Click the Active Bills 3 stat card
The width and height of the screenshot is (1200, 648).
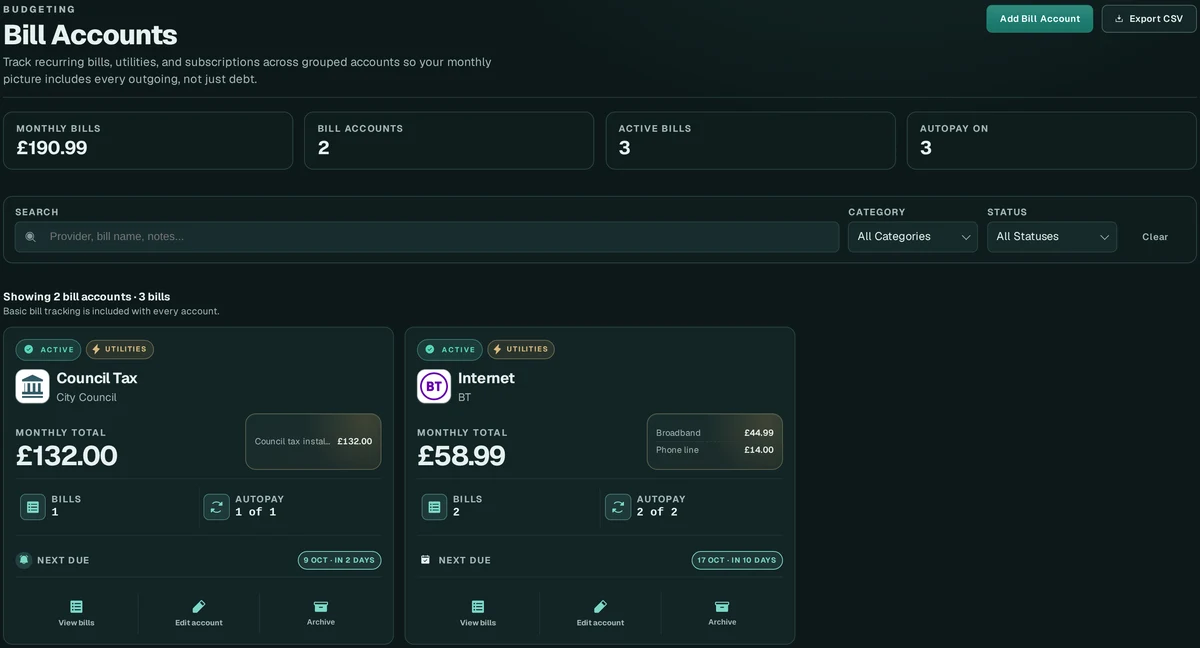point(750,140)
